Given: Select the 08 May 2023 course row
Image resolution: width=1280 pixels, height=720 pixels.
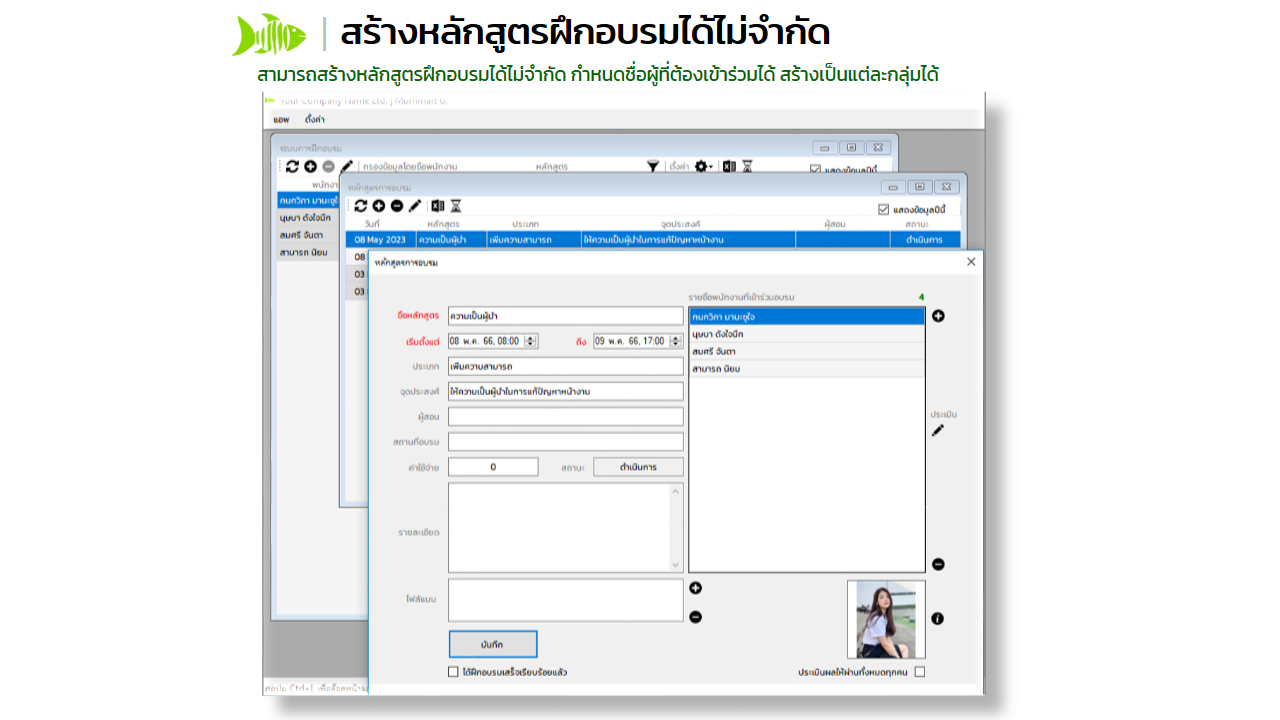Looking at the screenshot, I should [x=653, y=240].
